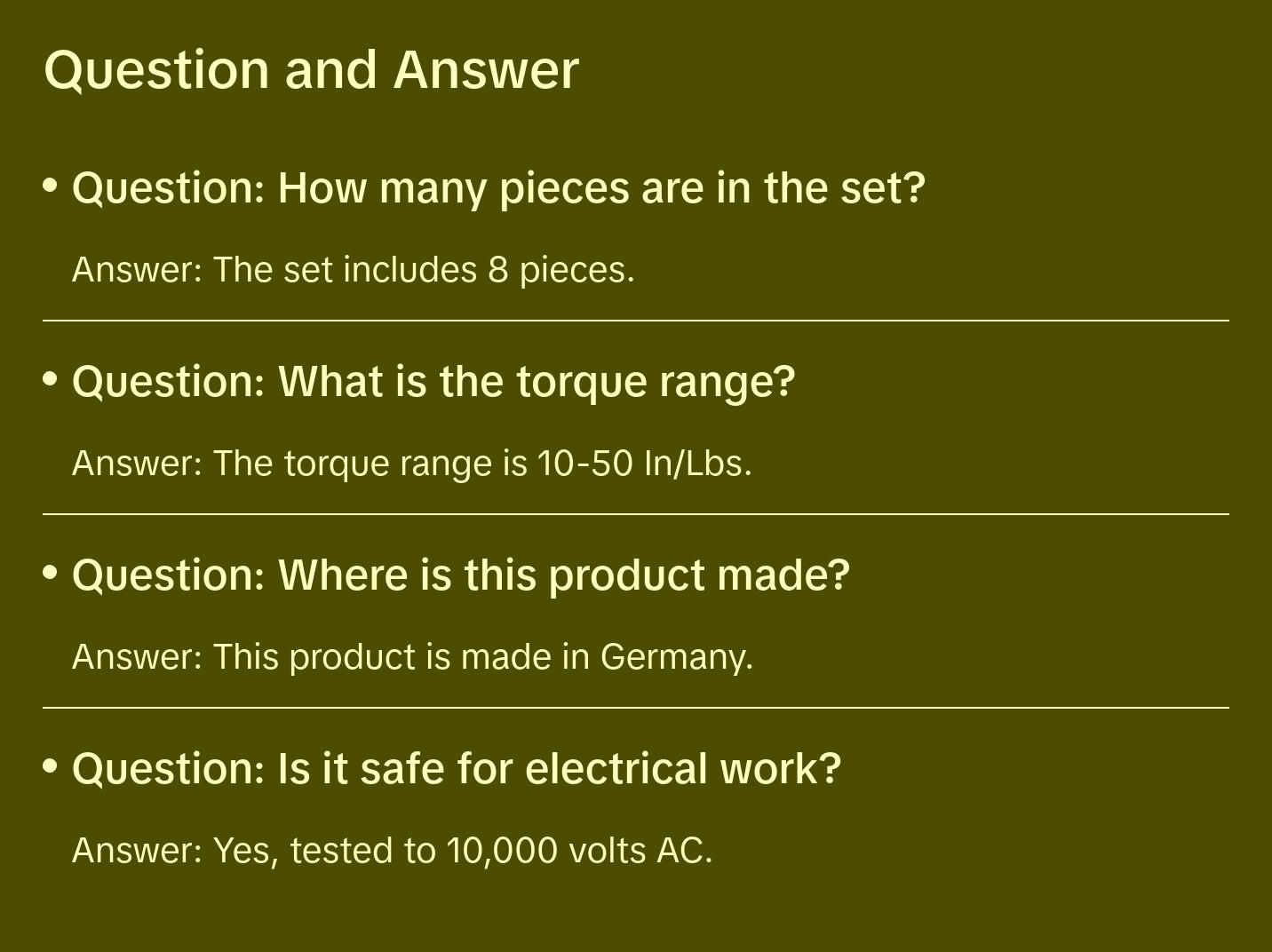The image size is (1272, 952).
Task: Click the "Answer:" label of the Germany answer
Action: 138,657
